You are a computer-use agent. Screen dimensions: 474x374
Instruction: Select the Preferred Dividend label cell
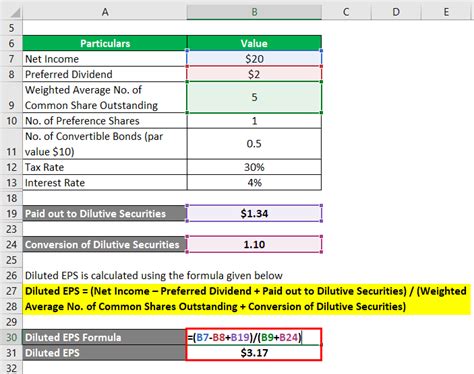[105, 74]
